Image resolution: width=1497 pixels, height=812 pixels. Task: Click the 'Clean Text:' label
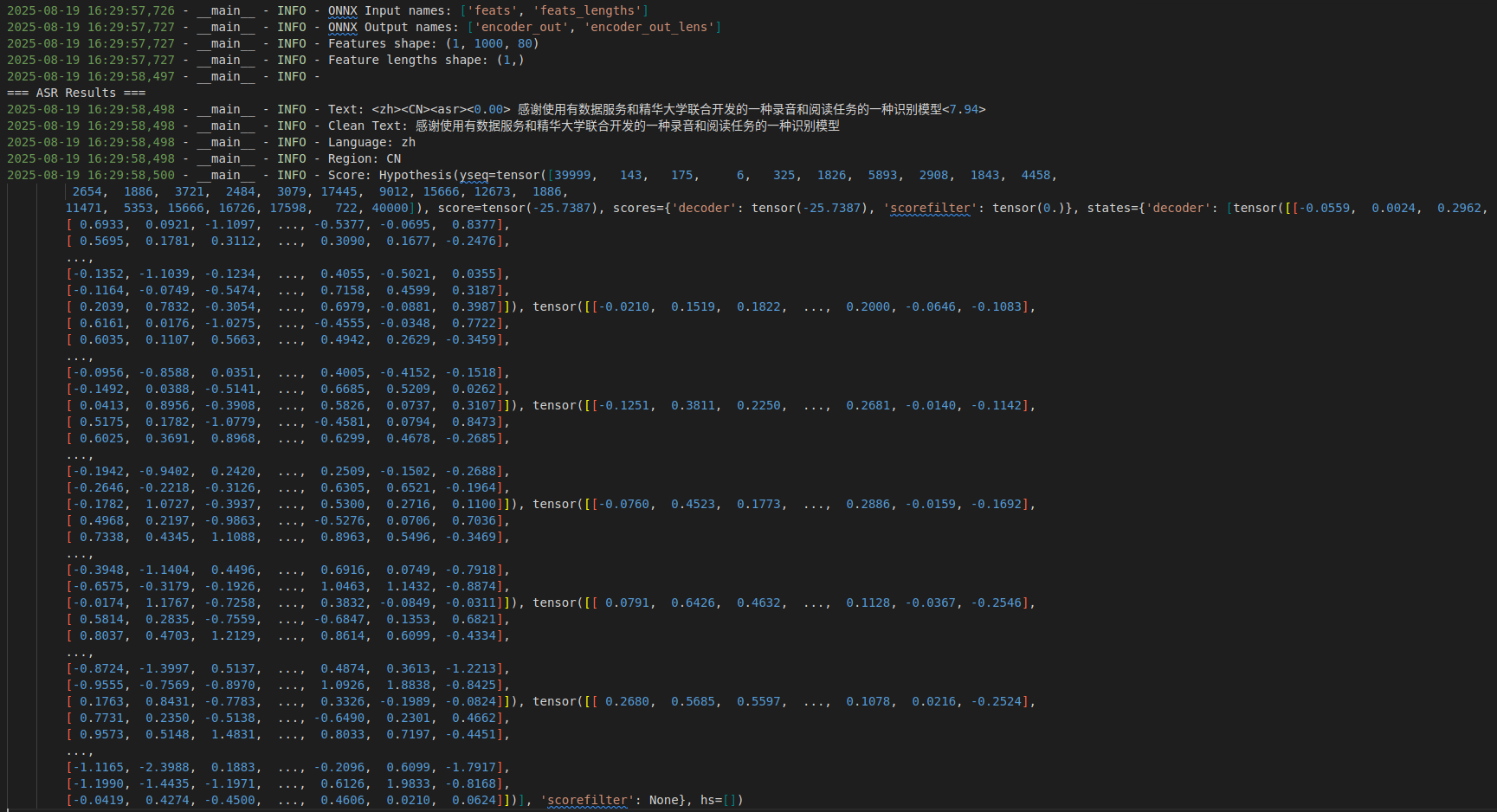pos(368,126)
